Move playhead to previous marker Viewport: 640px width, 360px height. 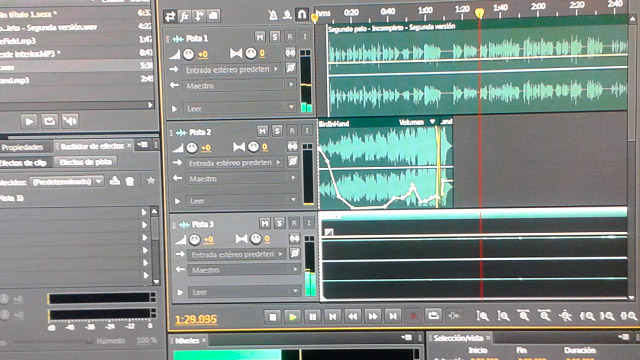(333, 316)
